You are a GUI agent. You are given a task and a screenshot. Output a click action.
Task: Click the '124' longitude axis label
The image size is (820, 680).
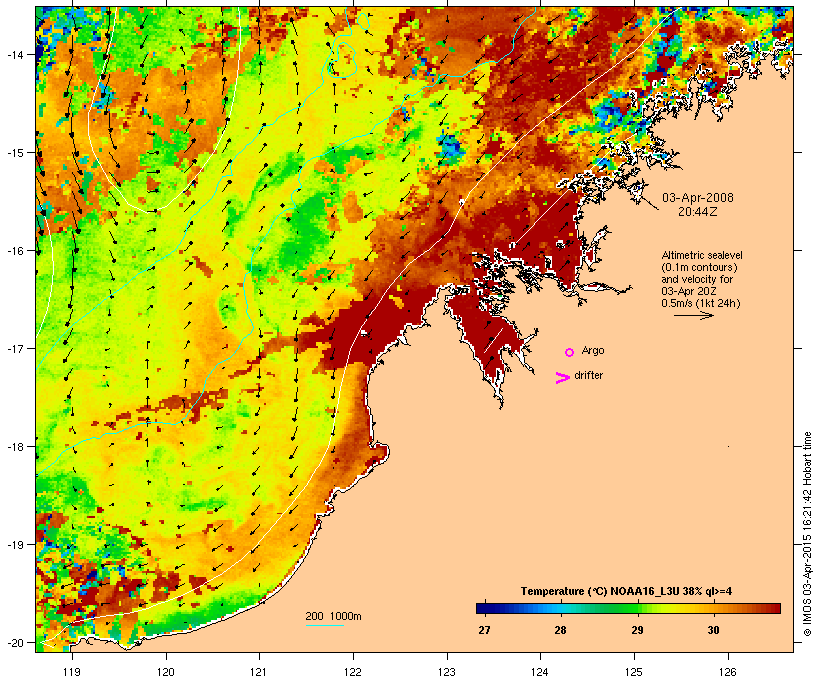click(540, 671)
